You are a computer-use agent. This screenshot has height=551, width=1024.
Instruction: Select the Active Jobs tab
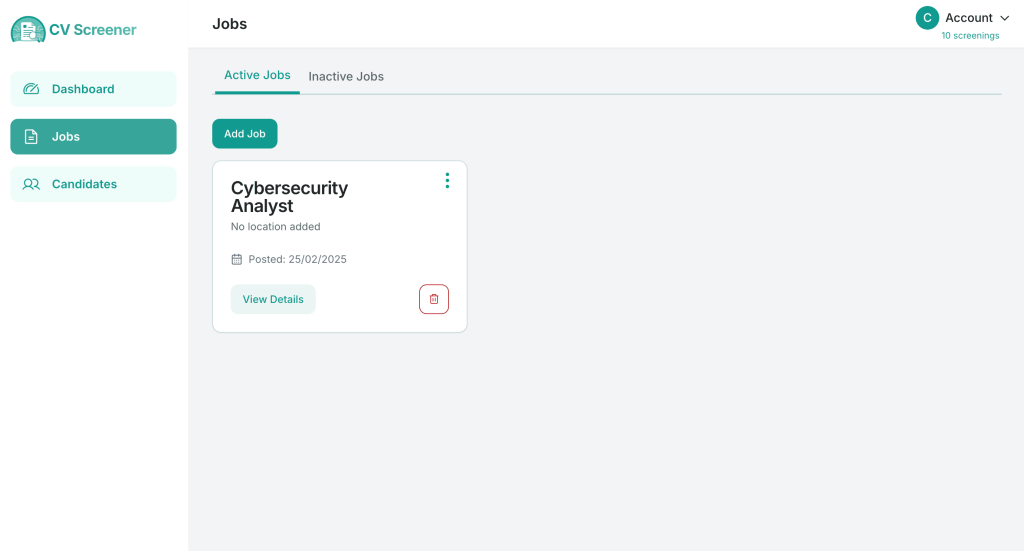257,75
